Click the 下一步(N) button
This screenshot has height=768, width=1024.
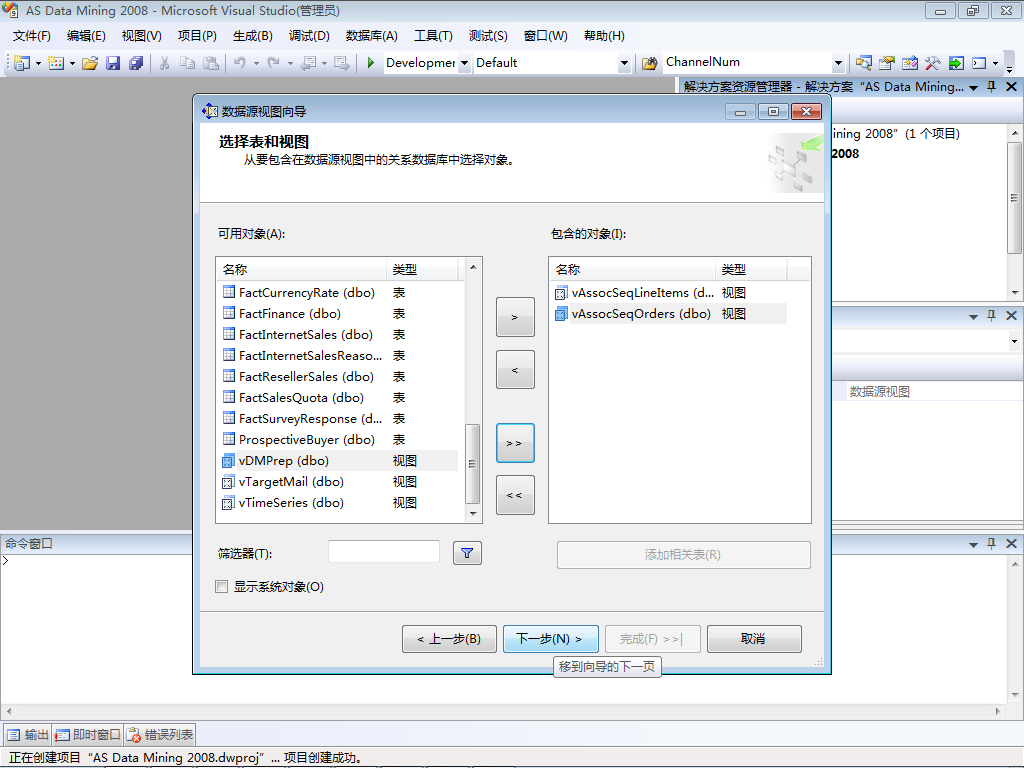(x=551, y=639)
